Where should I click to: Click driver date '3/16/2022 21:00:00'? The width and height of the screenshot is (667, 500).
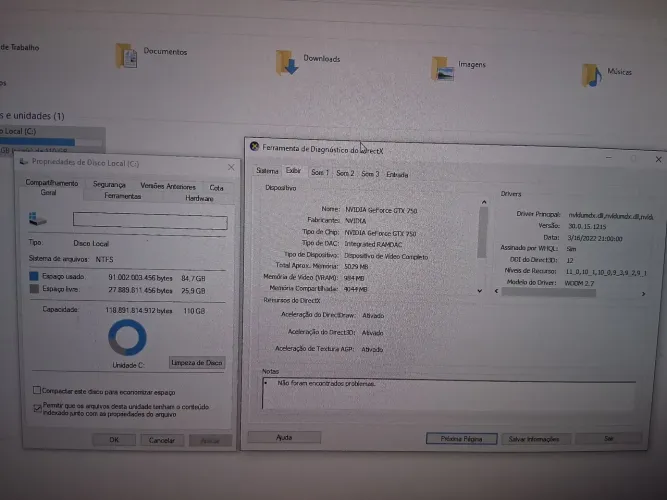595,238
